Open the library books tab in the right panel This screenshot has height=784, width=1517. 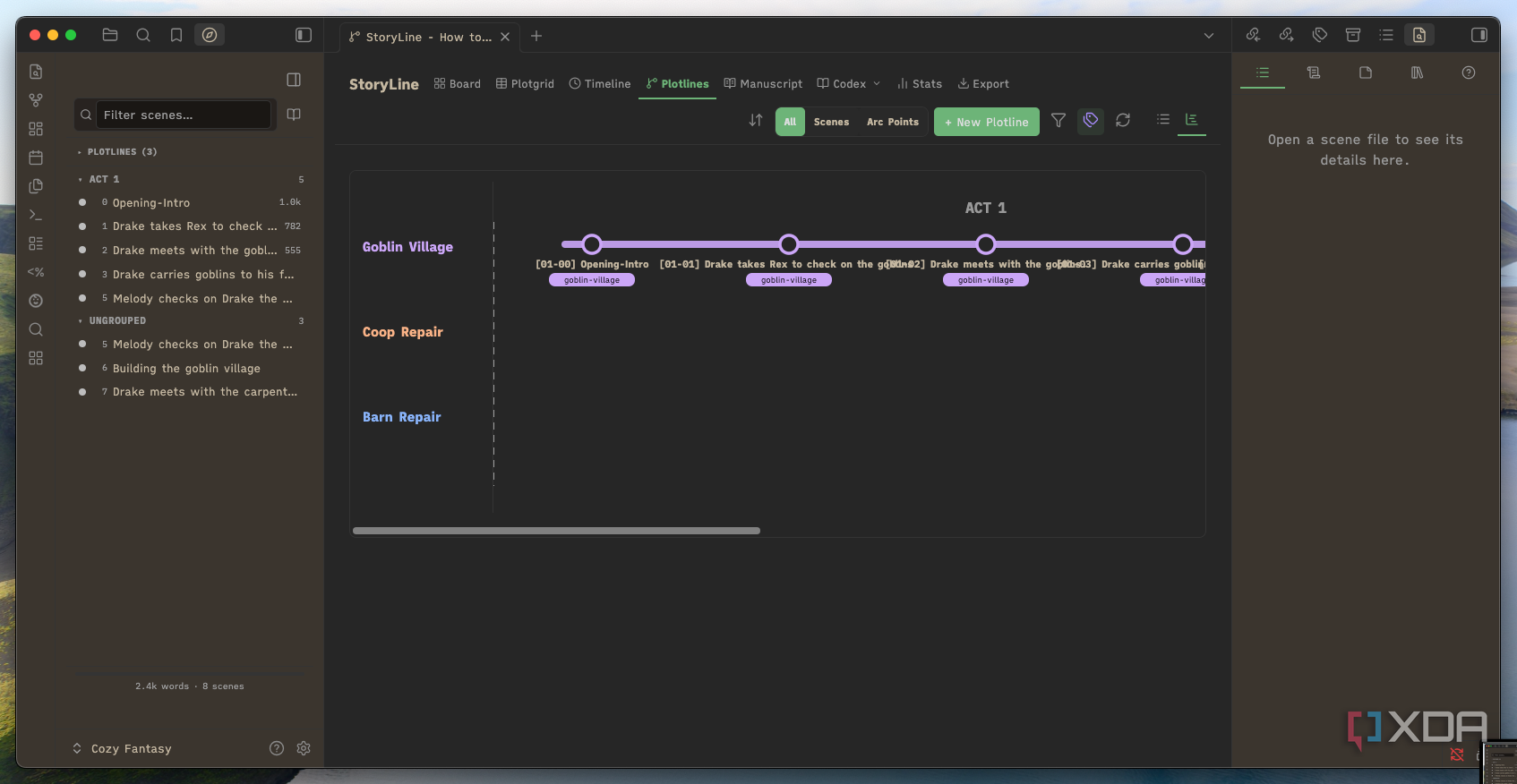click(x=1417, y=72)
